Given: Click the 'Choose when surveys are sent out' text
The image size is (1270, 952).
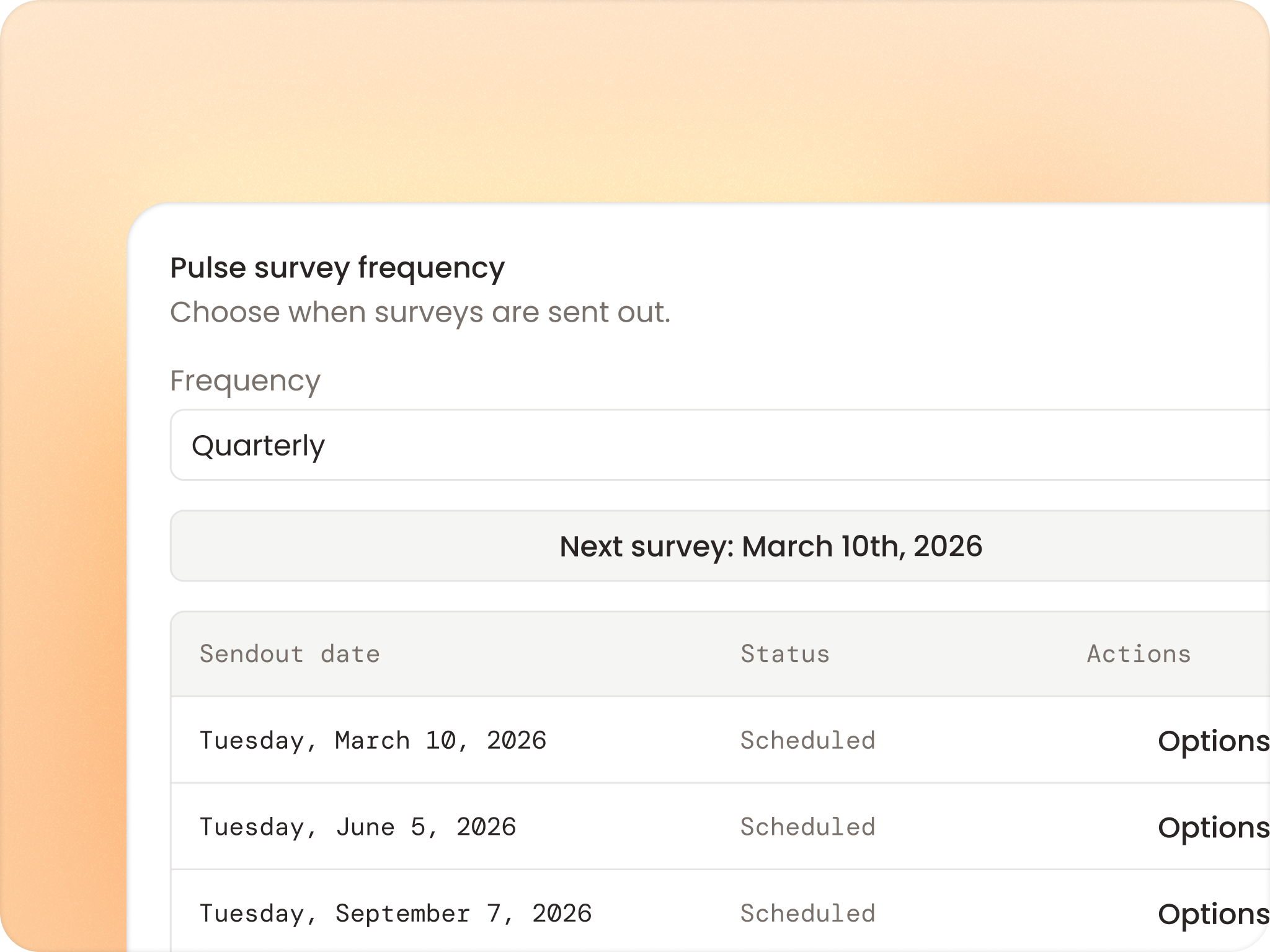Looking at the screenshot, I should [x=420, y=312].
